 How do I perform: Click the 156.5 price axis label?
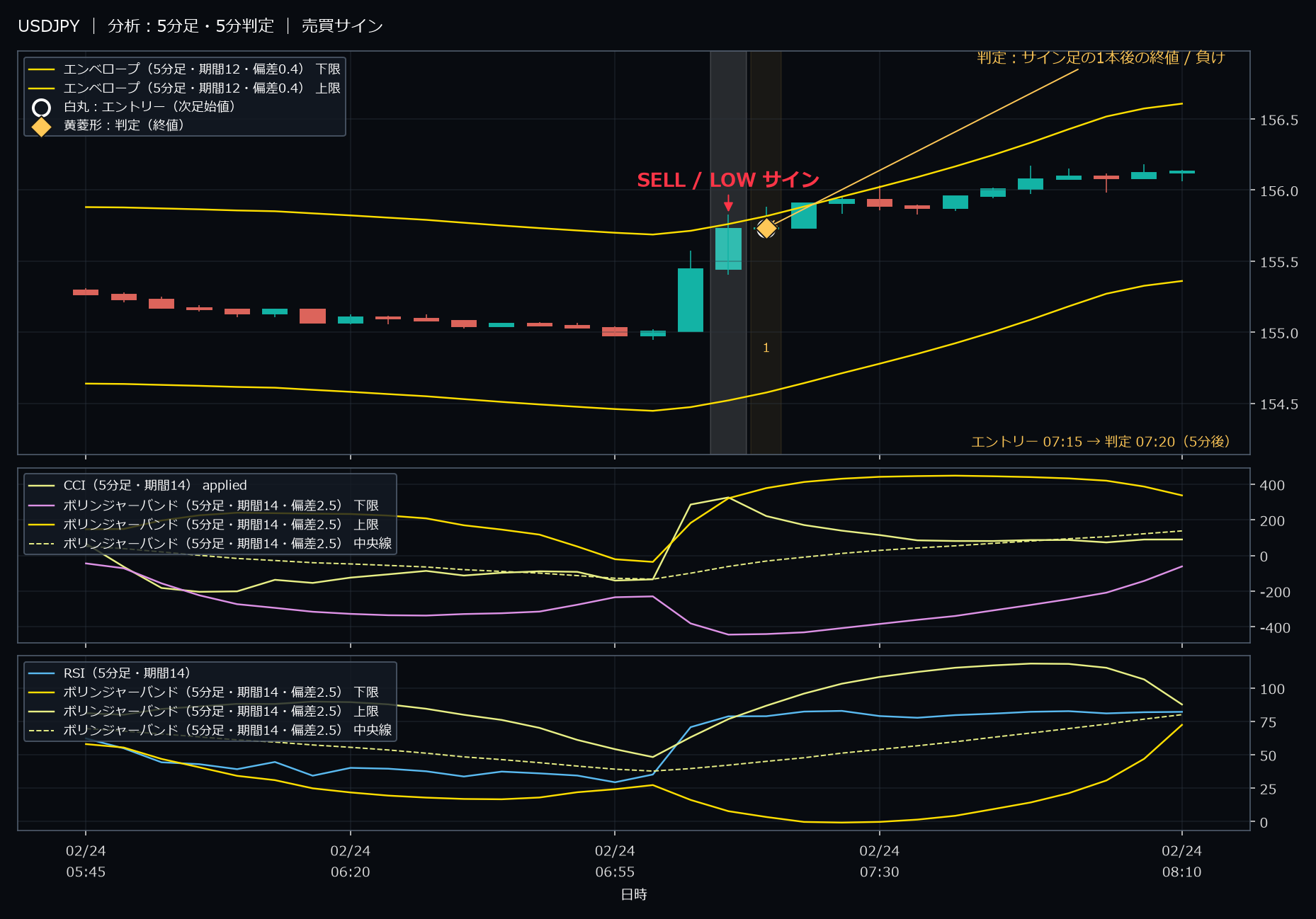(x=1278, y=120)
